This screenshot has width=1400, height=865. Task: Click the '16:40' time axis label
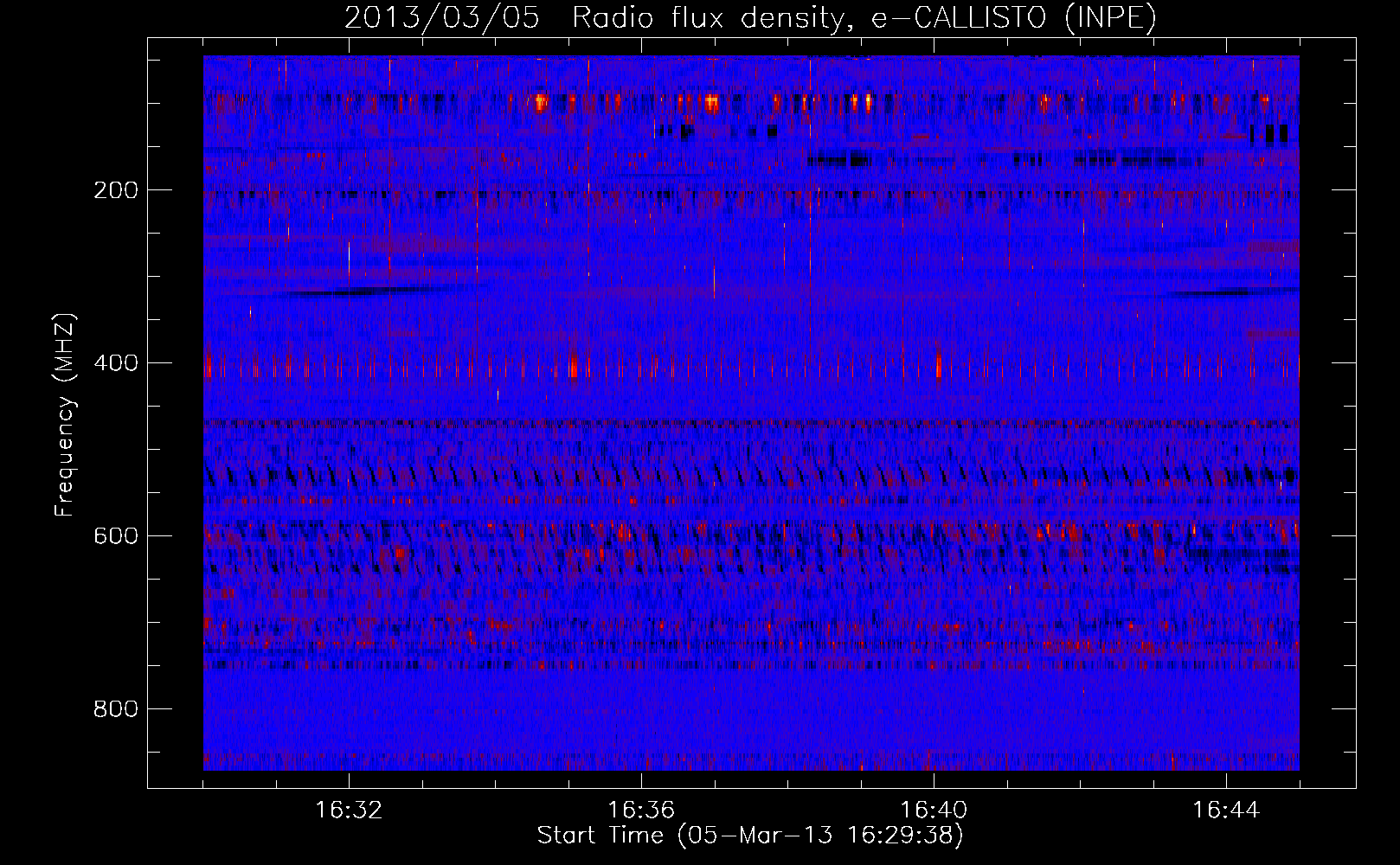coord(934,811)
